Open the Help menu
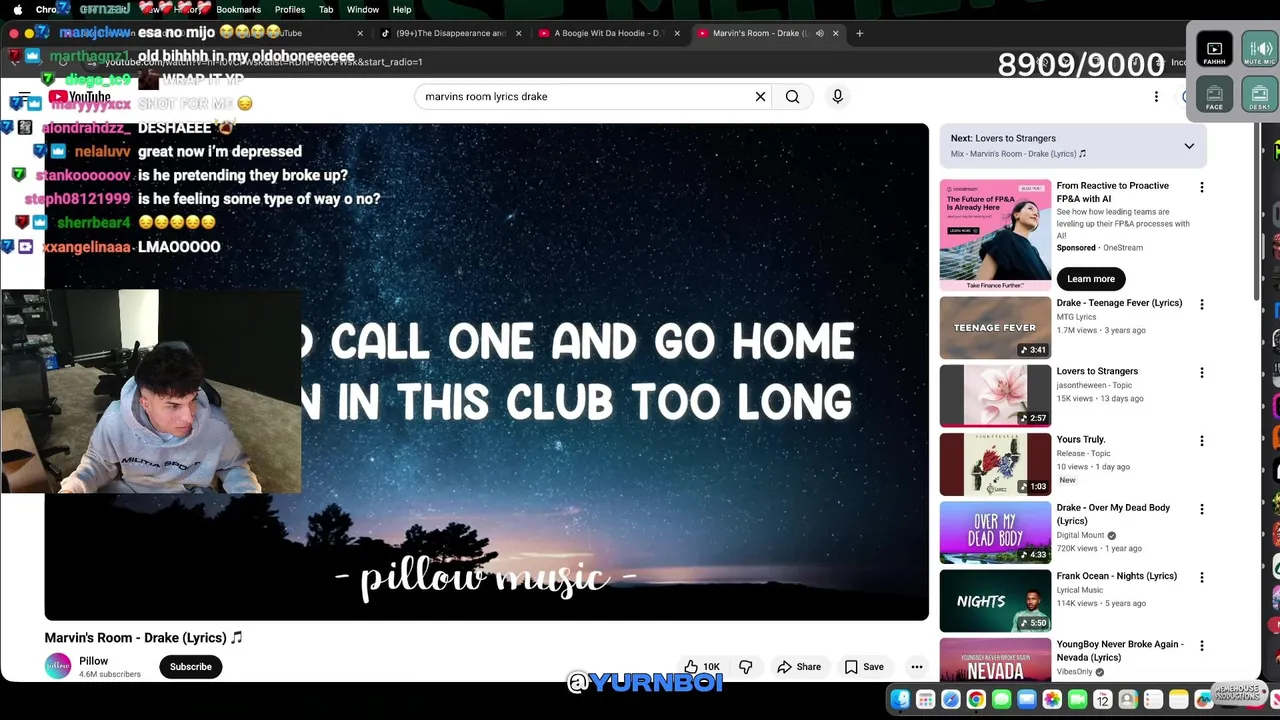 pos(402,9)
